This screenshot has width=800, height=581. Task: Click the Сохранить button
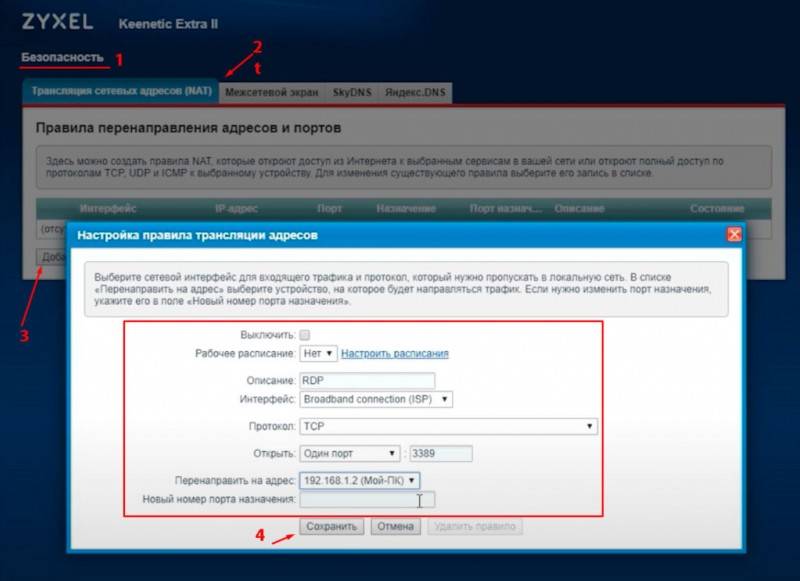(332, 526)
